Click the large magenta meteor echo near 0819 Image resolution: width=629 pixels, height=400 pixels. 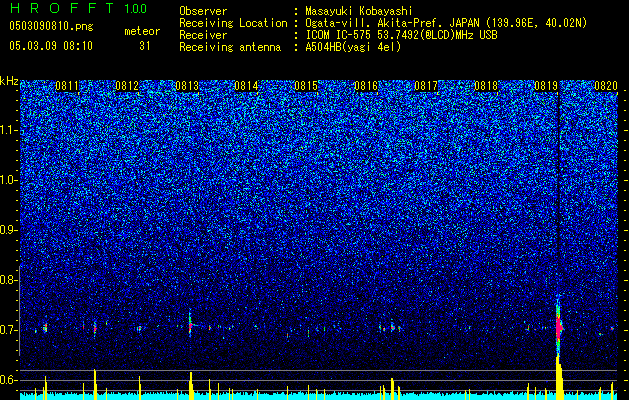pyautogui.click(x=558, y=327)
